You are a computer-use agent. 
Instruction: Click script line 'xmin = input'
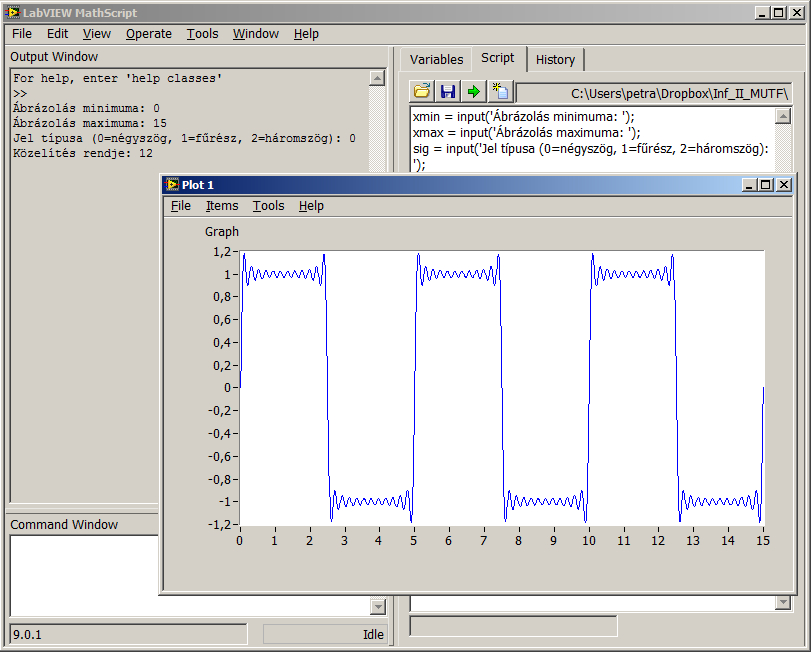coord(523,117)
